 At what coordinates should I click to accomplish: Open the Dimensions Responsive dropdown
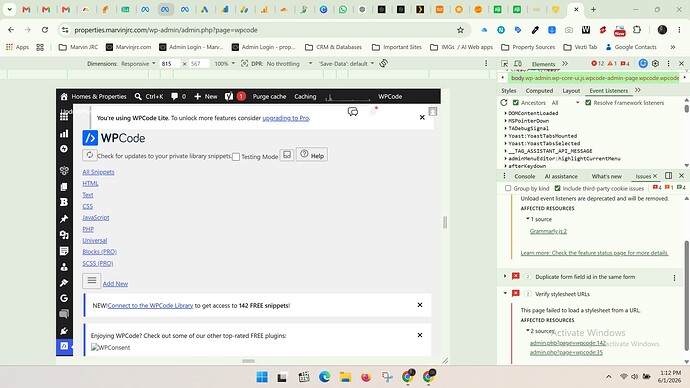pyautogui.click(x=138, y=64)
